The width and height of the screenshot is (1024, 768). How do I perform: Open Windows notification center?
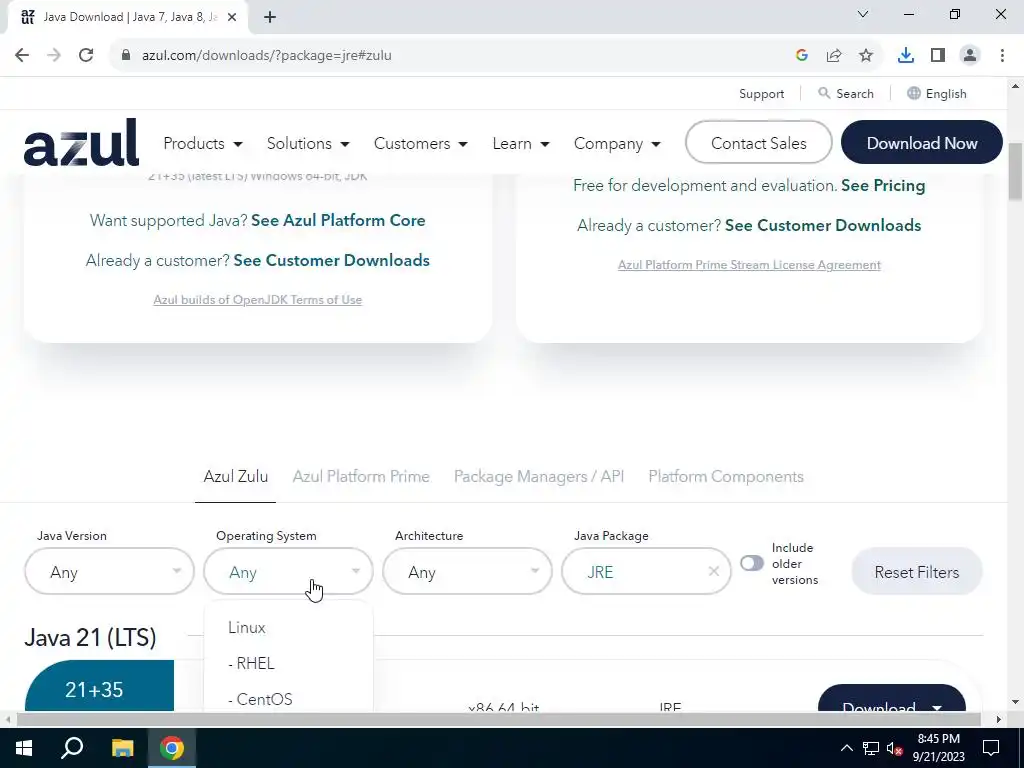click(x=991, y=748)
